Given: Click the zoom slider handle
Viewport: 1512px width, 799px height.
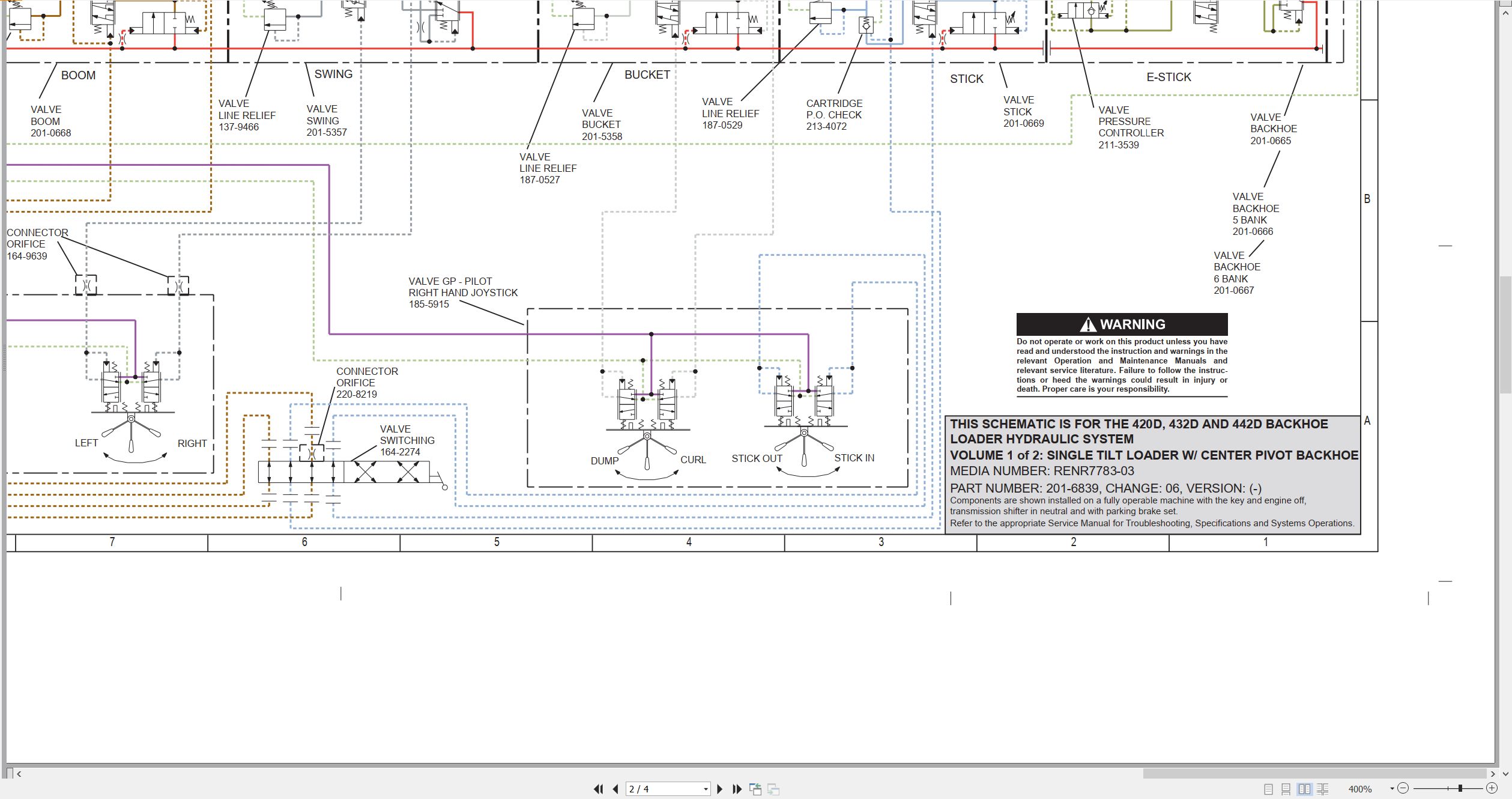Looking at the screenshot, I should [1460, 788].
